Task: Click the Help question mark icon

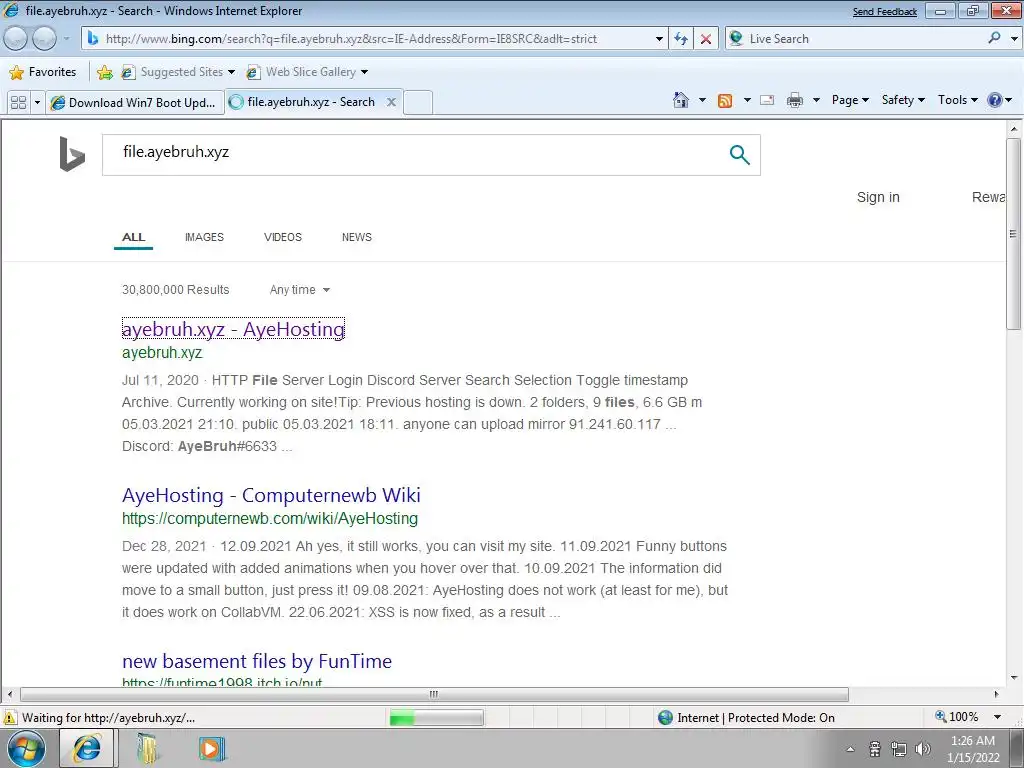Action: pyautogui.click(x=995, y=100)
